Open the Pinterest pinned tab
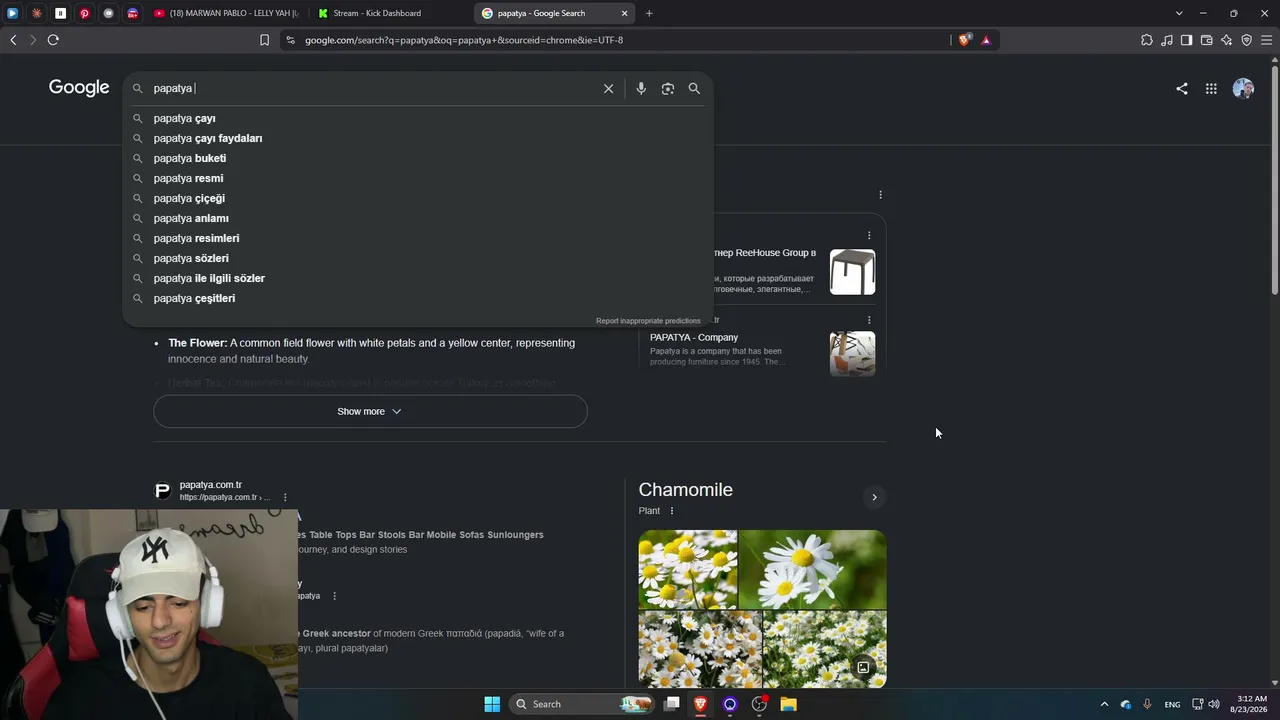 (x=84, y=13)
